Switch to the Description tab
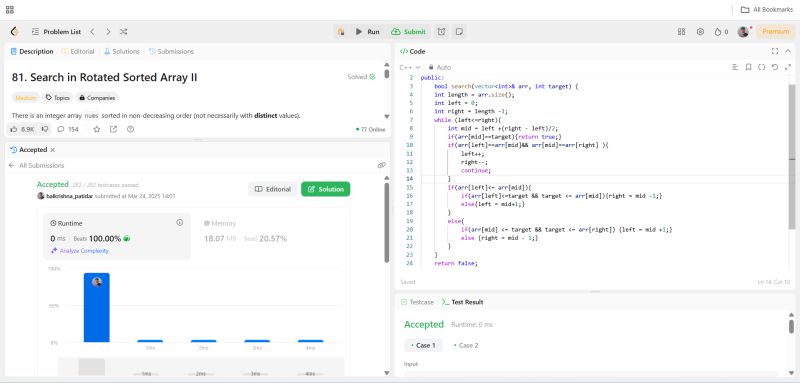 [32, 52]
